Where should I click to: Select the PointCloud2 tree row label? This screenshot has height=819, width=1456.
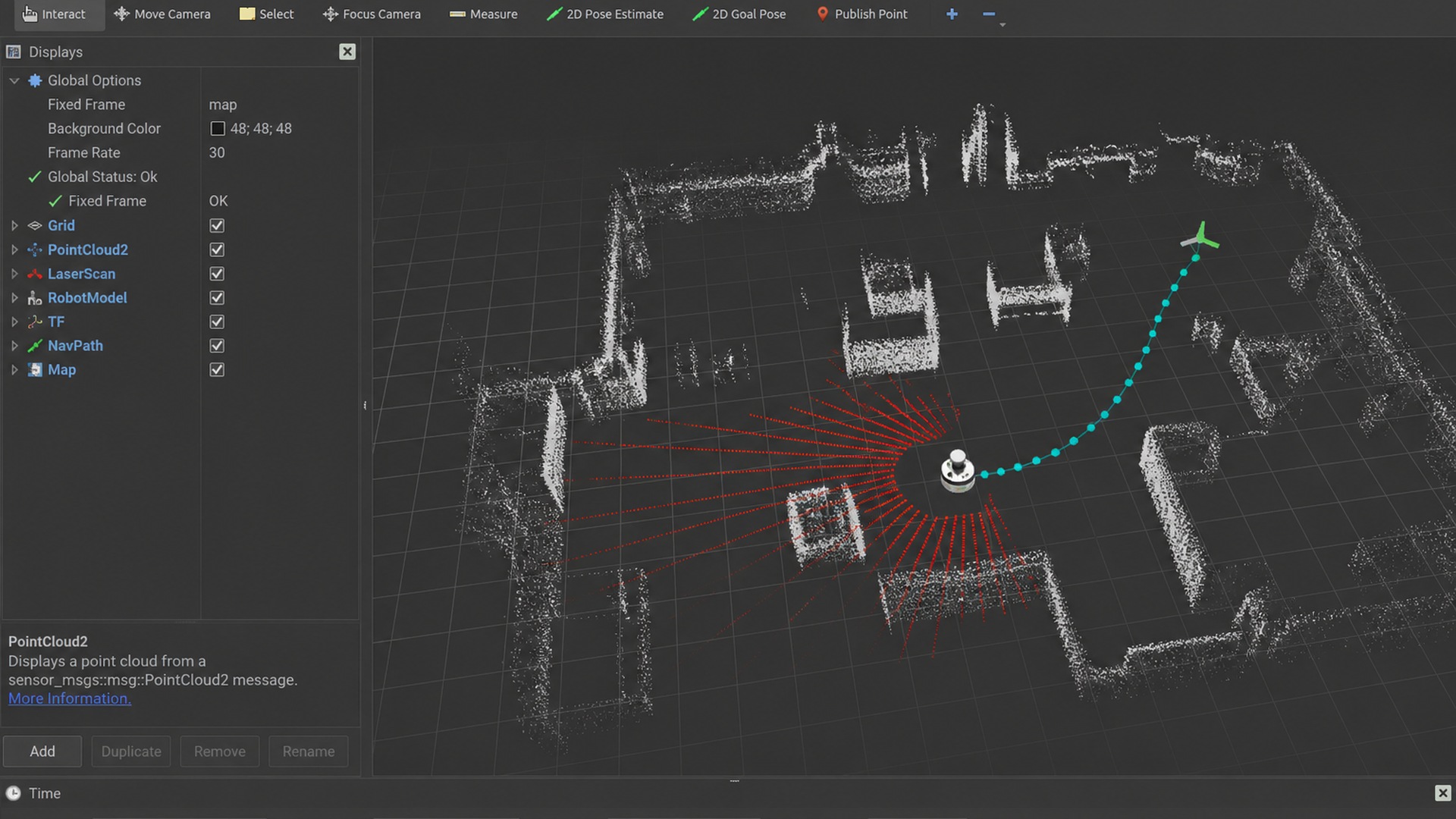click(x=88, y=249)
